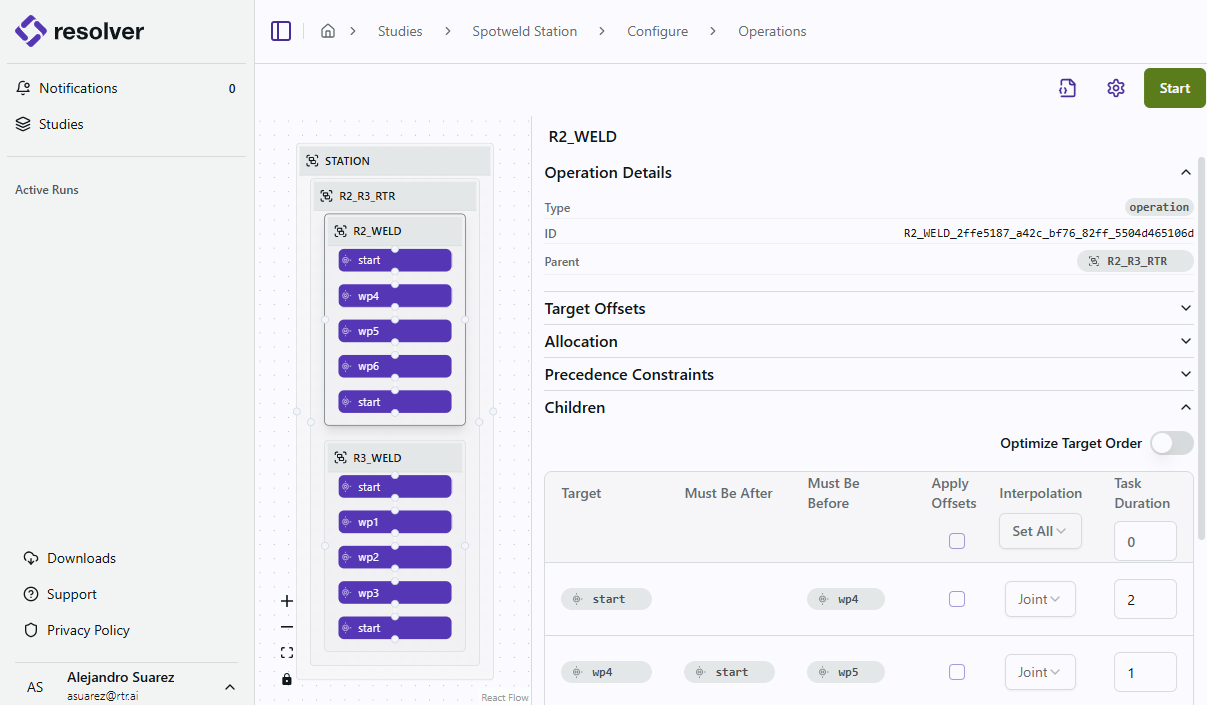The width and height of the screenshot is (1207, 705).
Task: Open the code file icon
Action: click(1067, 88)
